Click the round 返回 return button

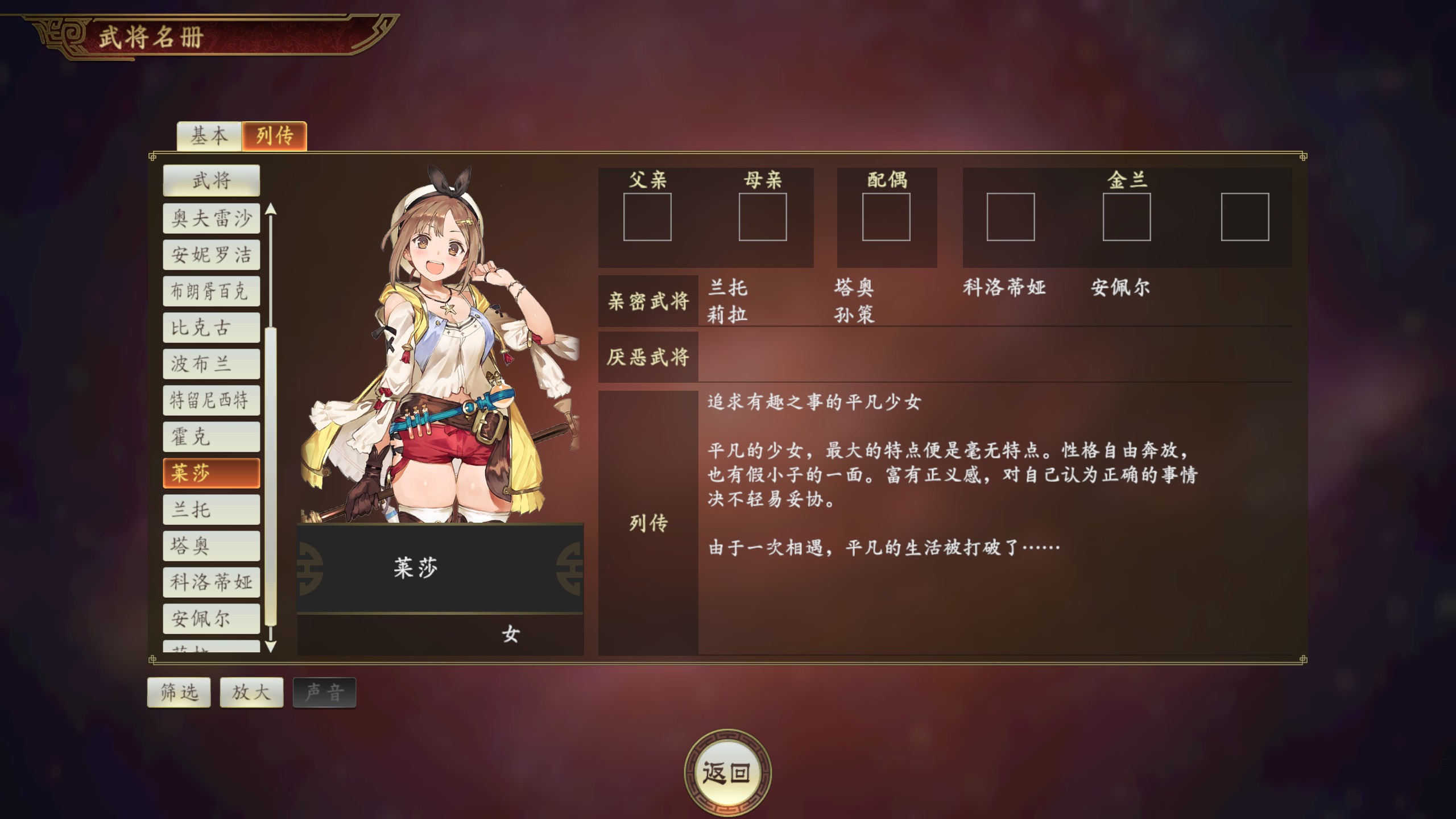tap(727, 773)
